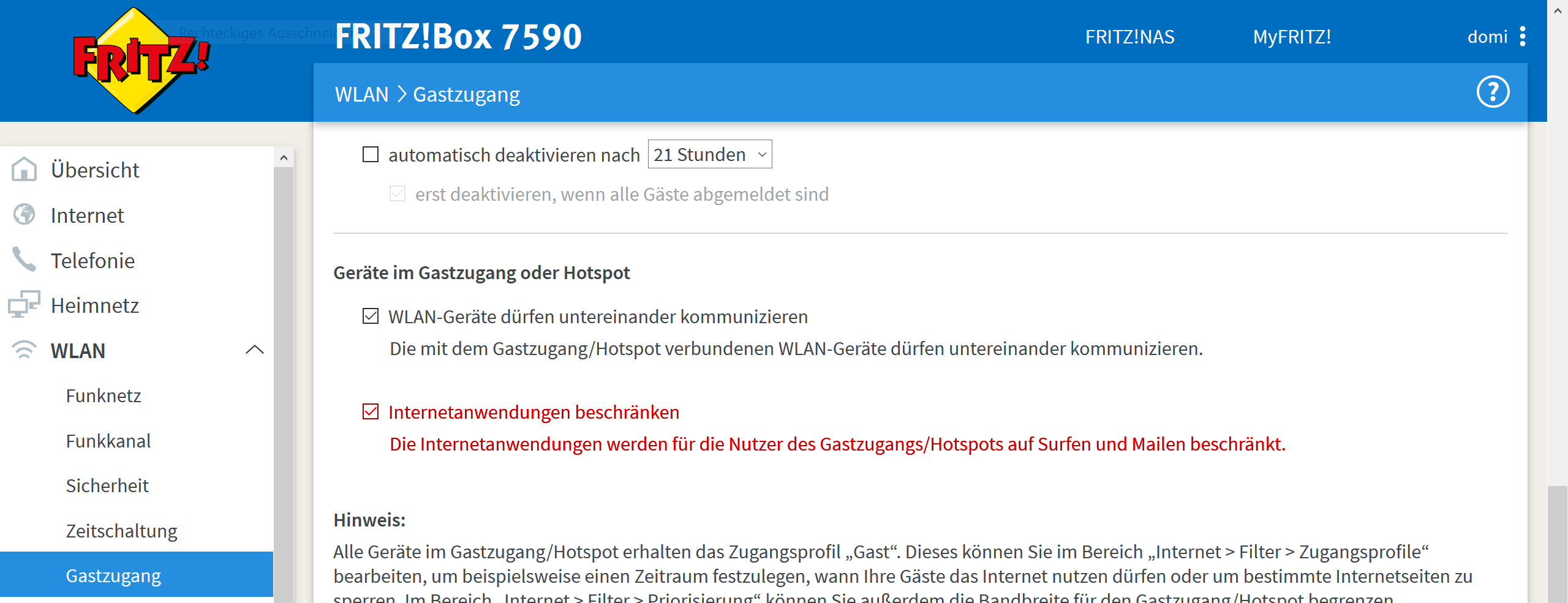
Task: Click Gastzugang in the breadcrumb
Action: click(466, 95)
